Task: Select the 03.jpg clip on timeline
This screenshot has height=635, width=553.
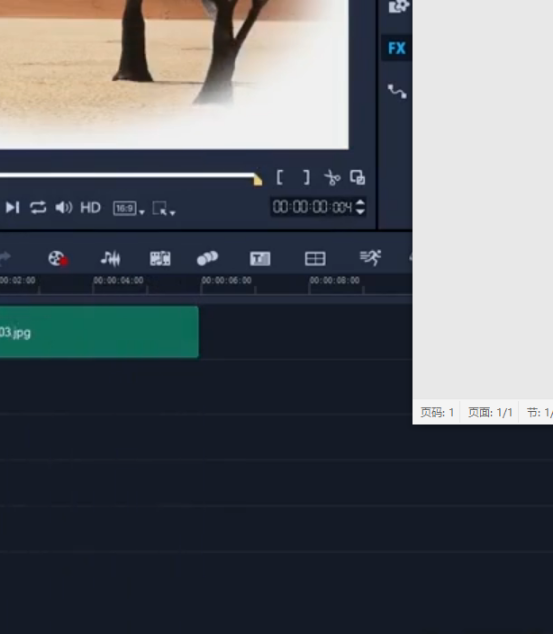Action: pos(99,332)
